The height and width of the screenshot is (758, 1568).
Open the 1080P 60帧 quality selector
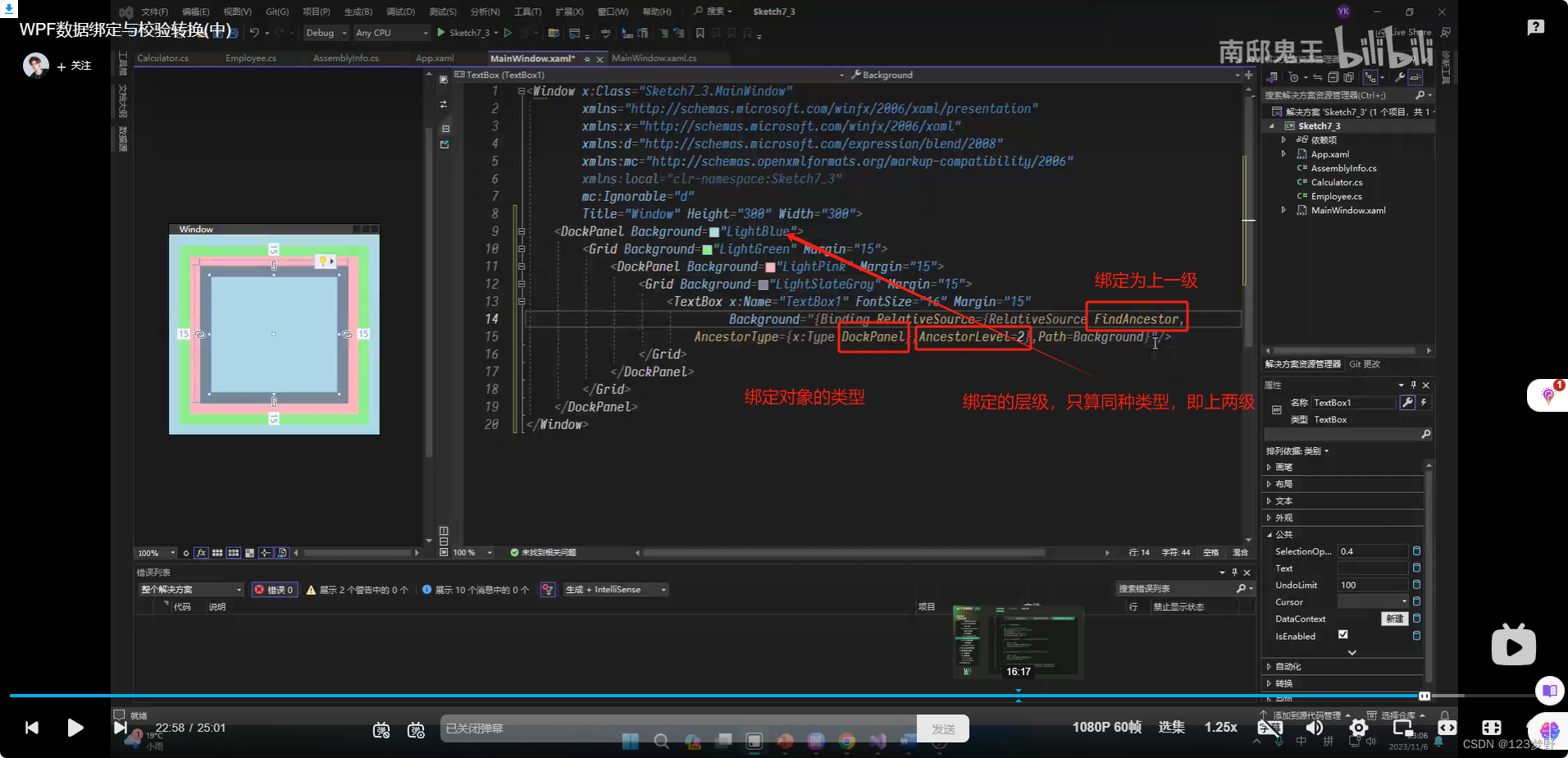point(1106,727)
